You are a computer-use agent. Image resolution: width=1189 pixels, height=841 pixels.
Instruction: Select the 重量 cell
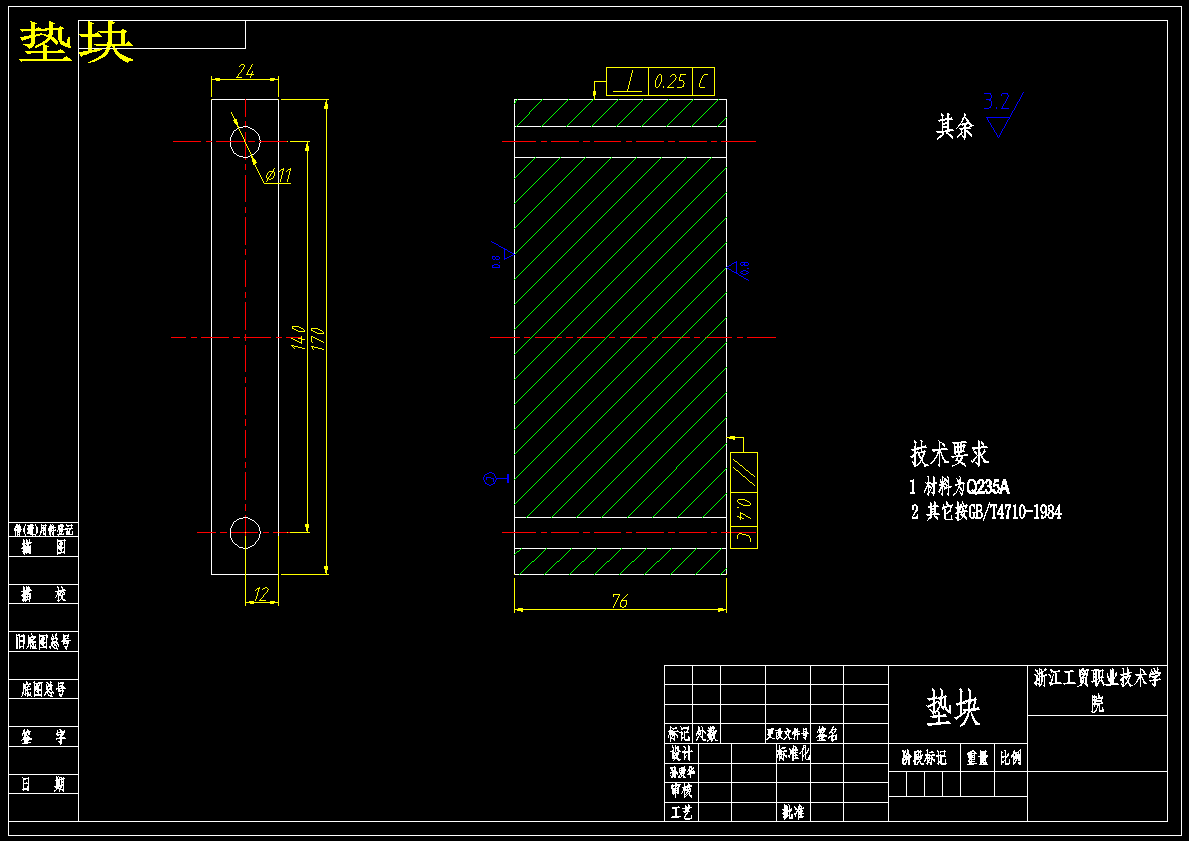pos(977,757)
